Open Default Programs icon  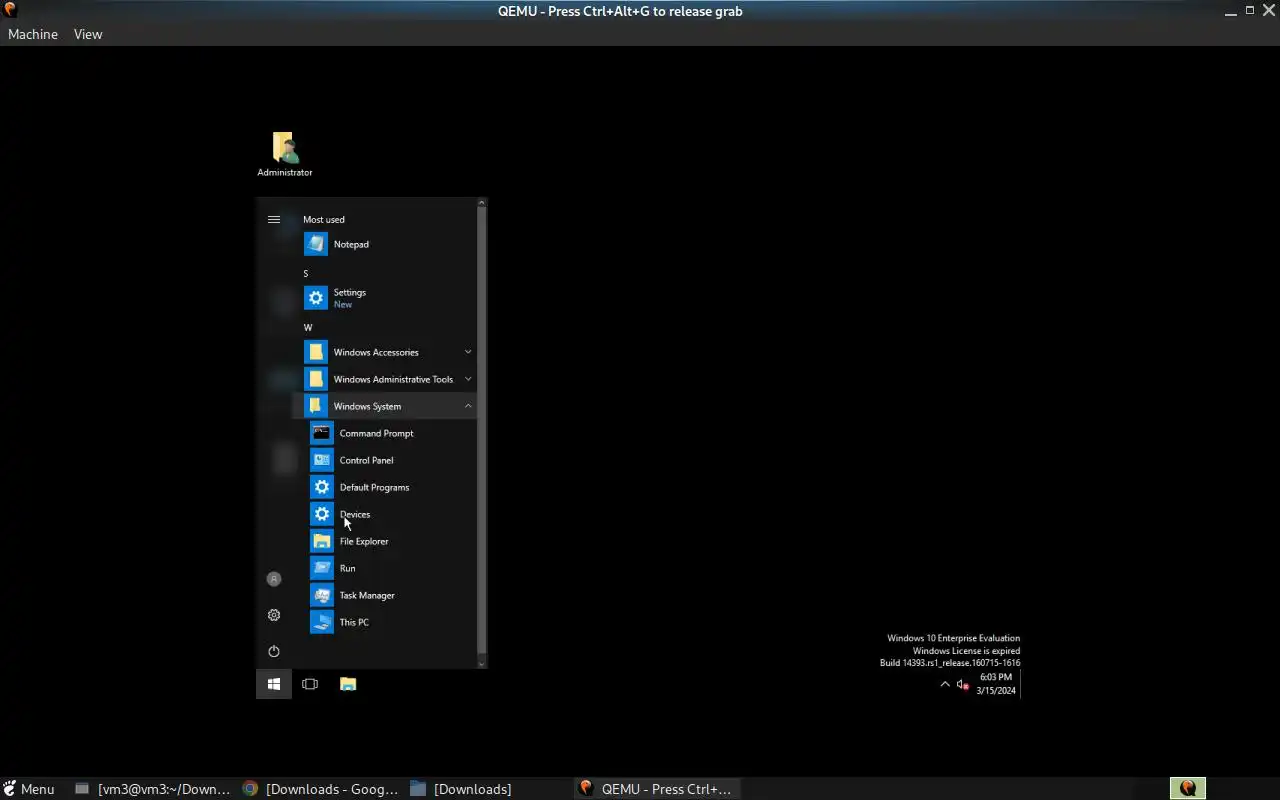point(322,487)
